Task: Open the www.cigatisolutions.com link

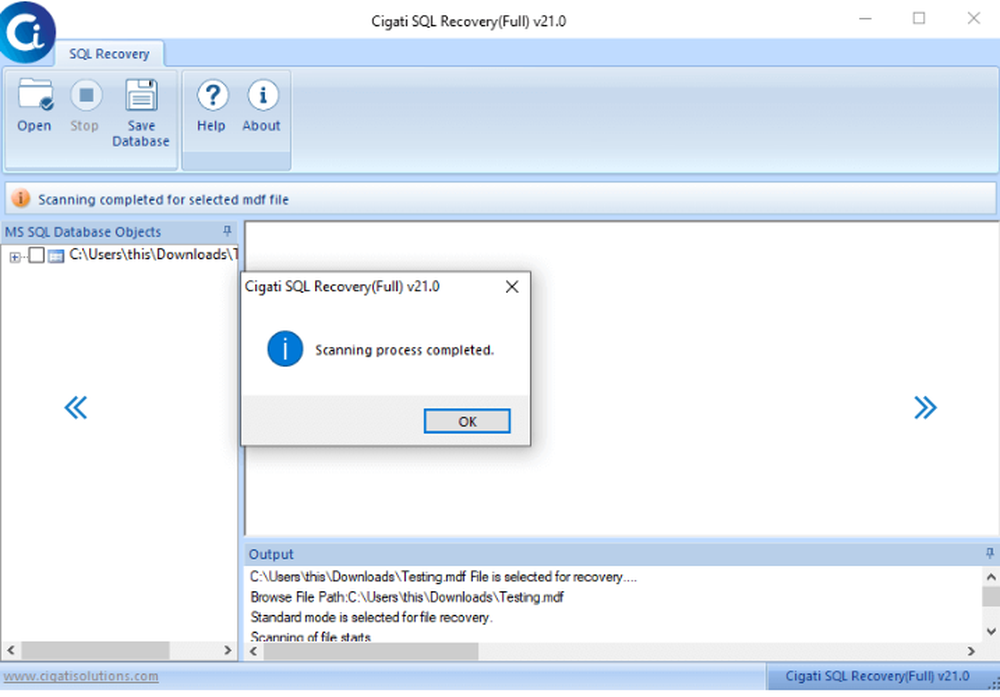Action: [81, 676]
